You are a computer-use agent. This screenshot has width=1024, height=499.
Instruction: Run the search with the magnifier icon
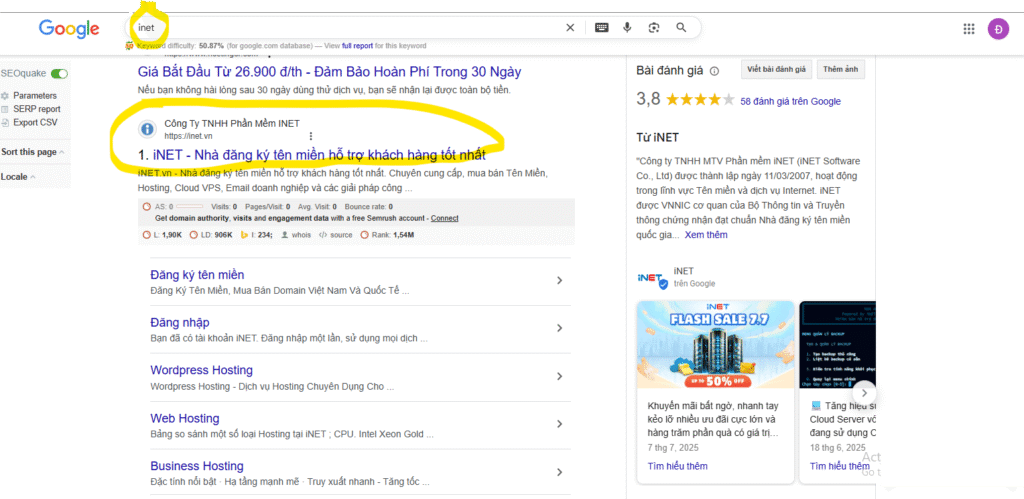(681, 27)
